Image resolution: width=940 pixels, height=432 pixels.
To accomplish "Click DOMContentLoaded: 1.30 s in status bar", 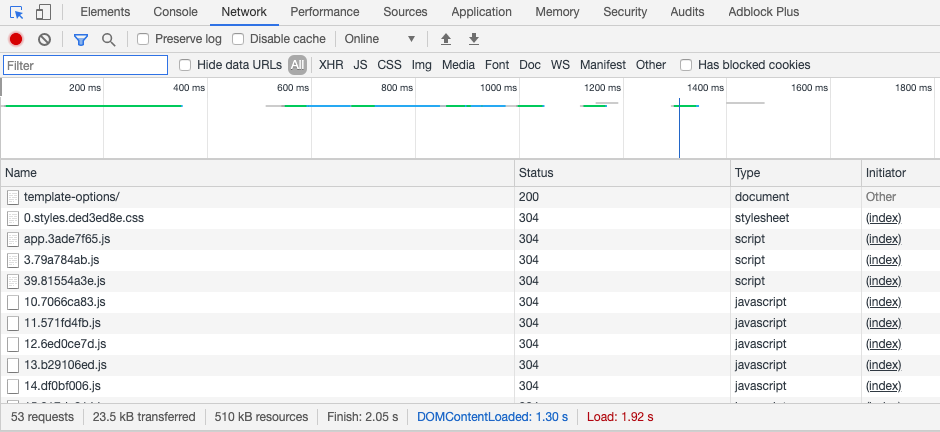I will [x=492, y=417].
